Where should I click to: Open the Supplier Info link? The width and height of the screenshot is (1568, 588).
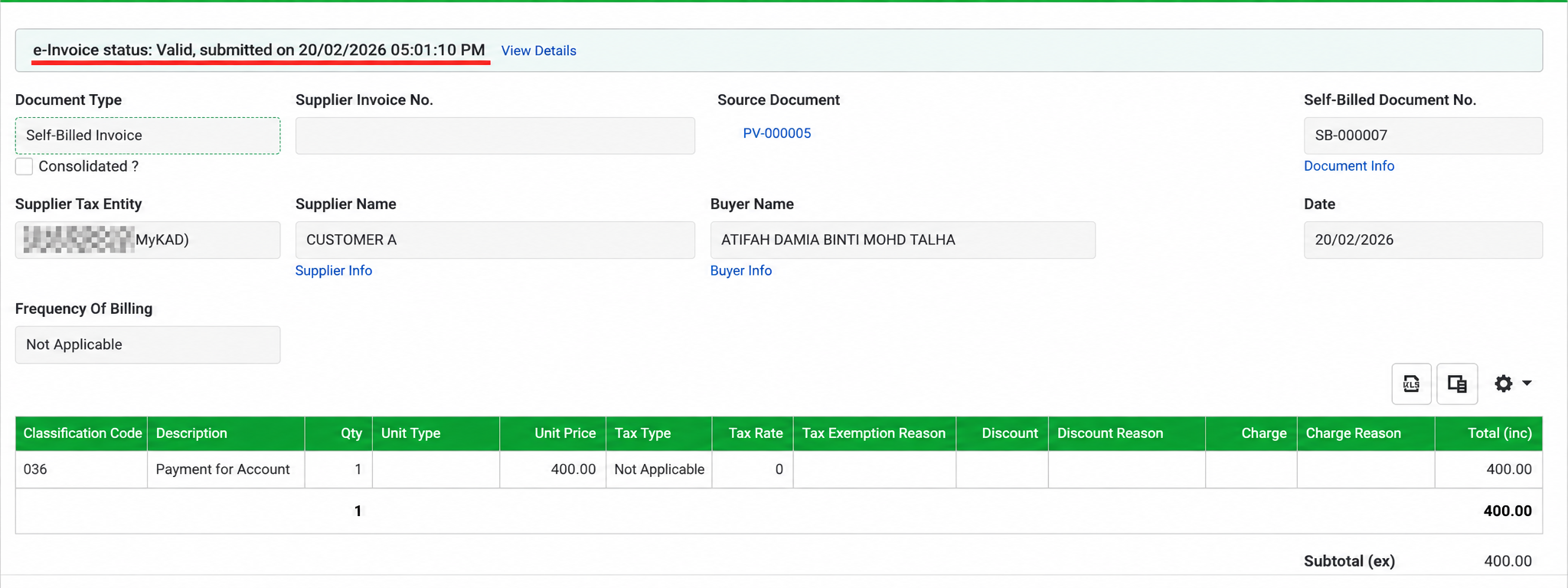pos(334,271)
